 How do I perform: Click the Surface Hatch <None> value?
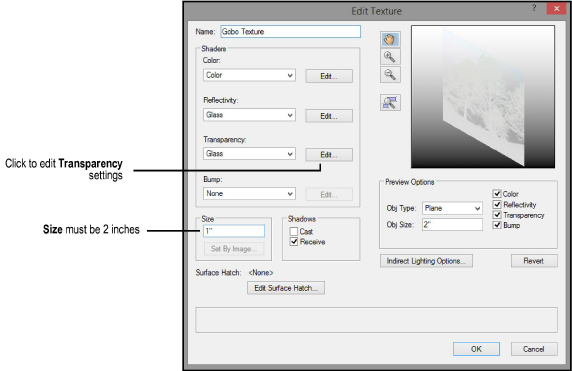pos(261,273)
